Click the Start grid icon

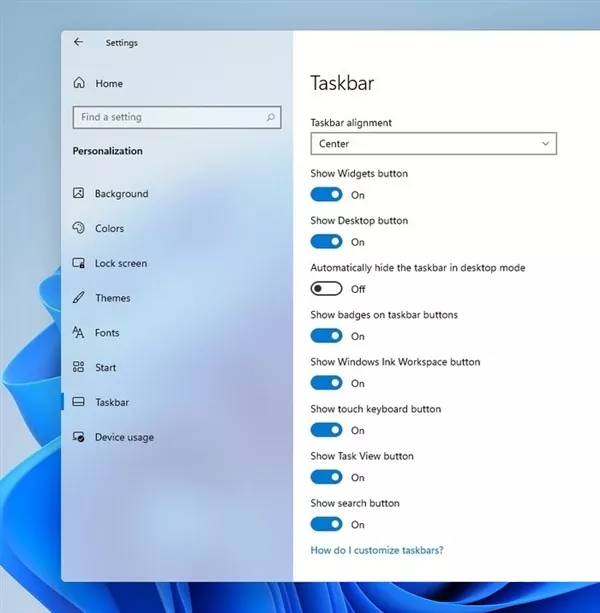coord(78,367)
